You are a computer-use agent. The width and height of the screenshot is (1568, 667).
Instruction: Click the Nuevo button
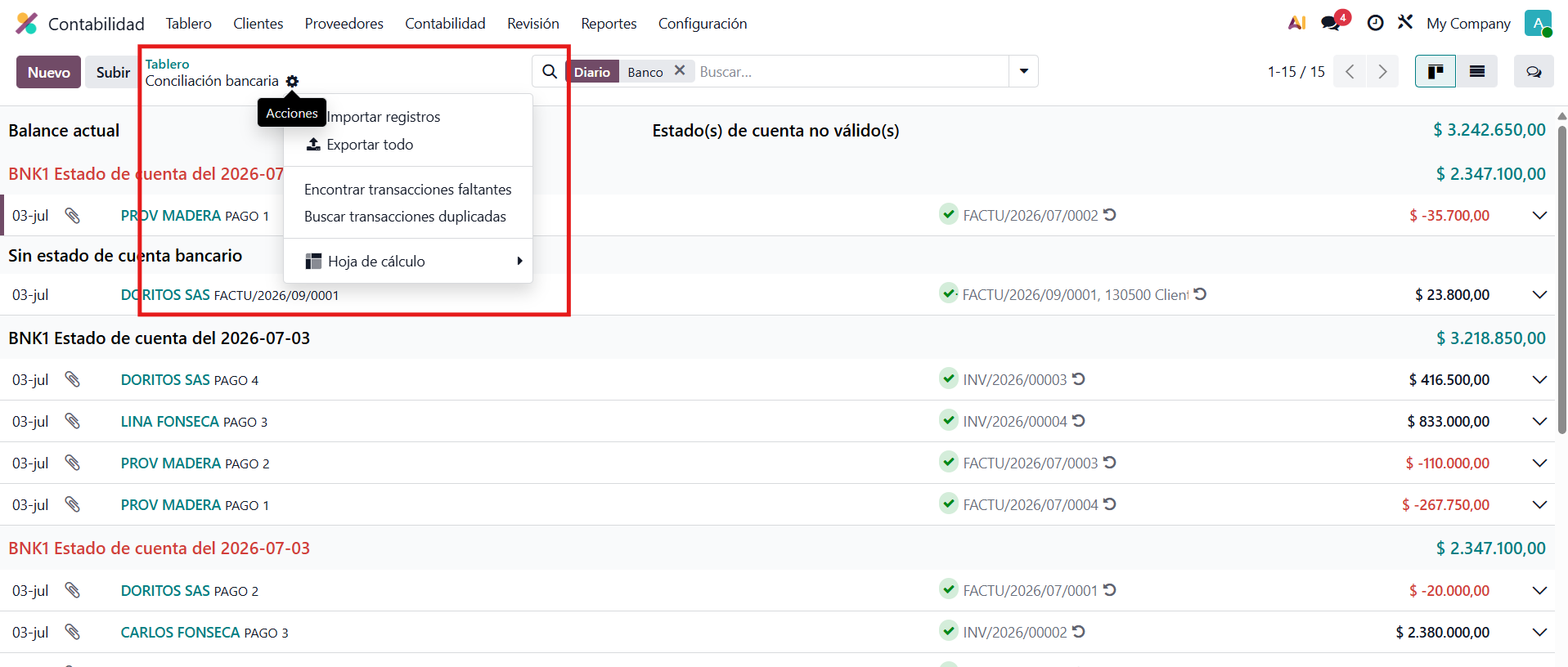[49, 72]
